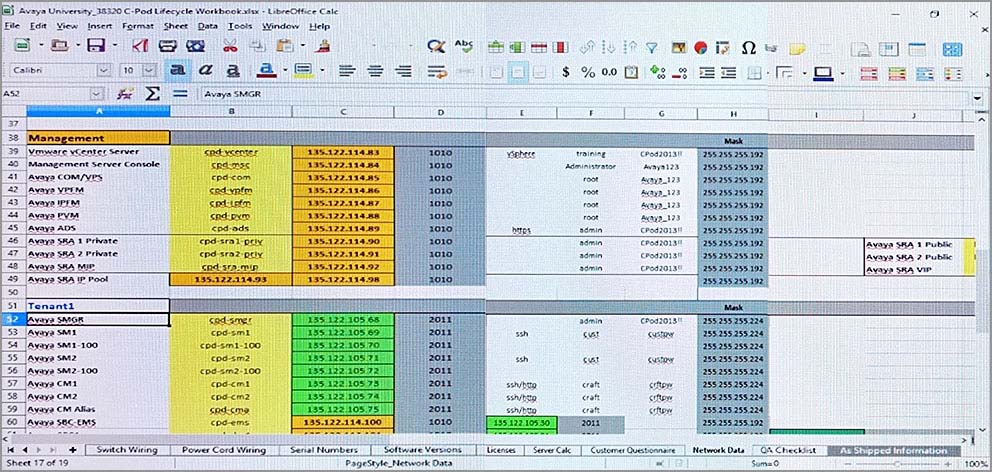Image resolution: width=992 pixels, height=472 pixels.
Task: Save the workbook with the floppy icon
Action: click(96, 46)
